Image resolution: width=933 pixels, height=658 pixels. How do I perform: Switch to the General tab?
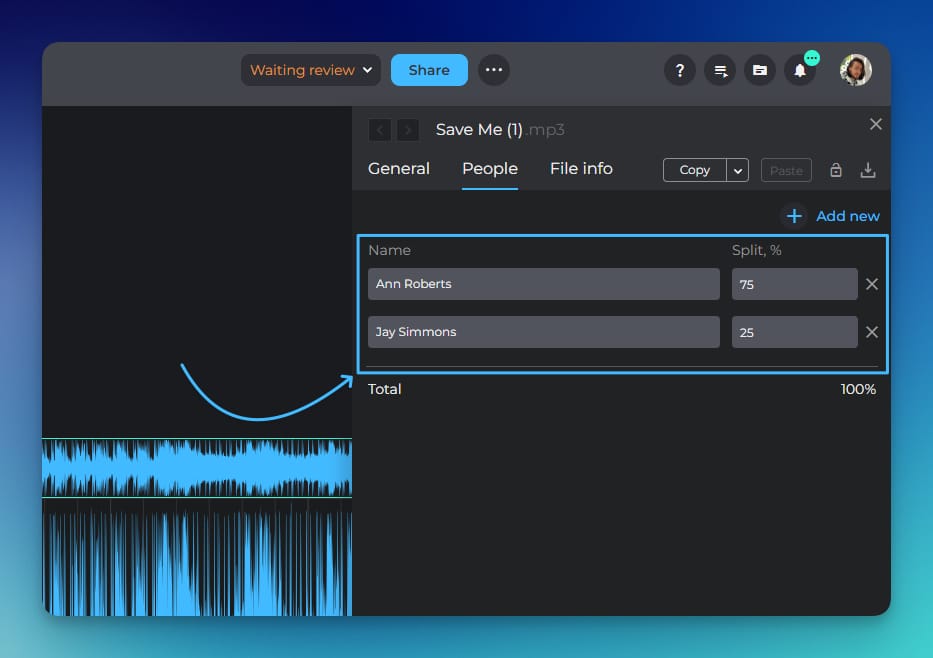tap(399, 168)
